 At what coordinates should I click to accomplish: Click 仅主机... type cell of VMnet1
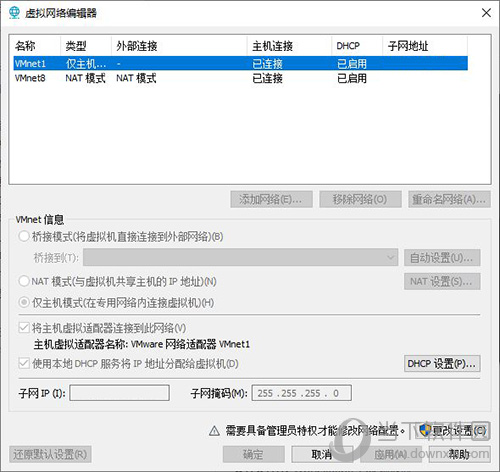click(86, 63)
